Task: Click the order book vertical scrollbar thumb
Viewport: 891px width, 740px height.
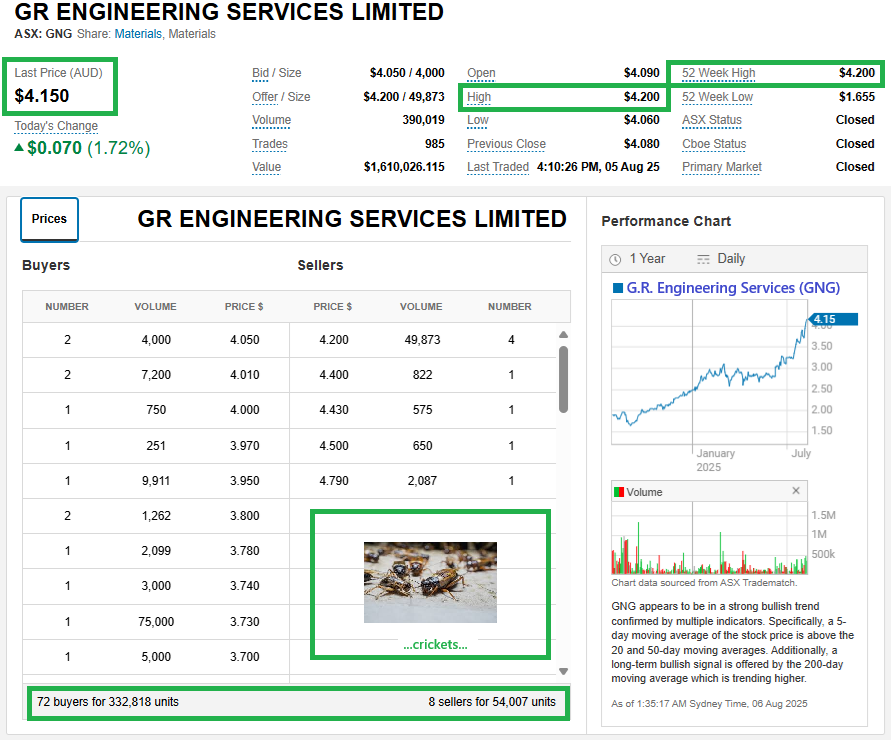Action: click(563, 379)
